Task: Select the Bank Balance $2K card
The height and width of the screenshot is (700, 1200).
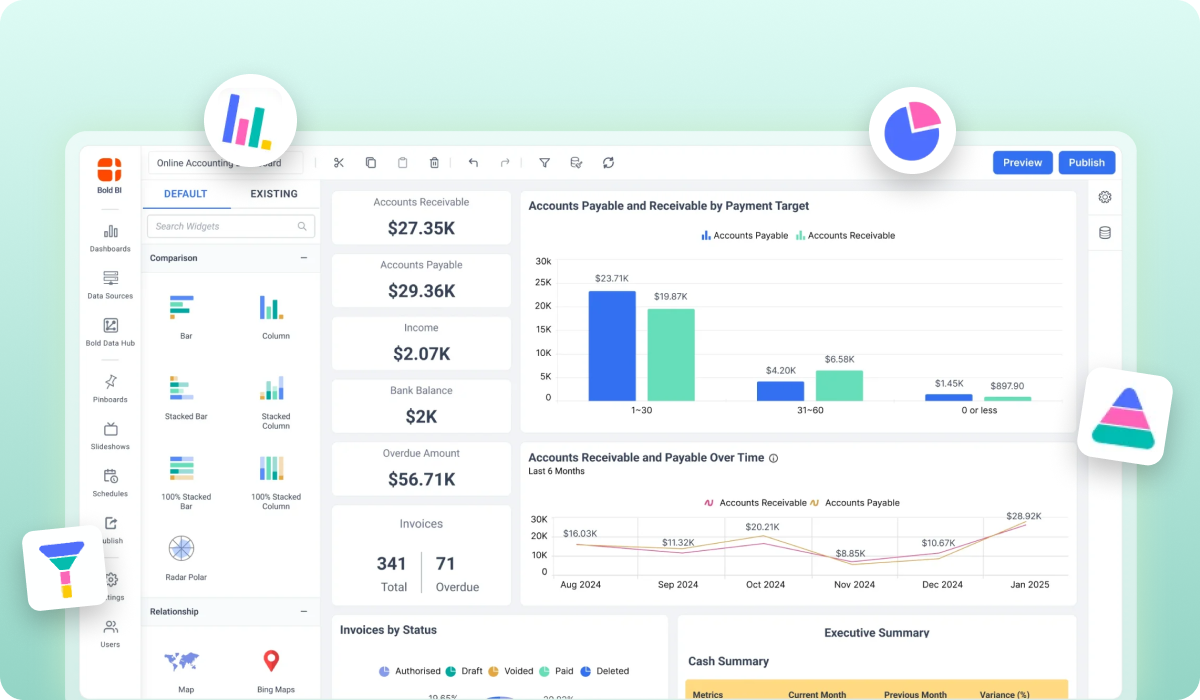Action: click(x=421, y=406)
